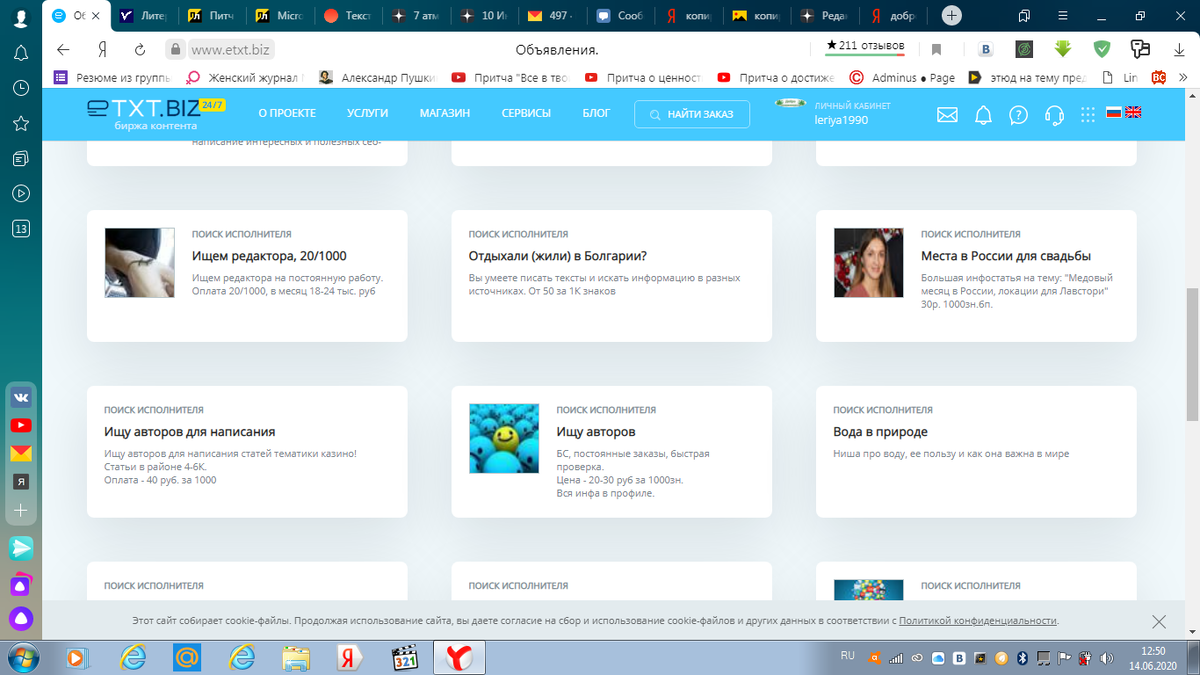
Task: Open the green download arrow extension icon
Action: 1062,49
